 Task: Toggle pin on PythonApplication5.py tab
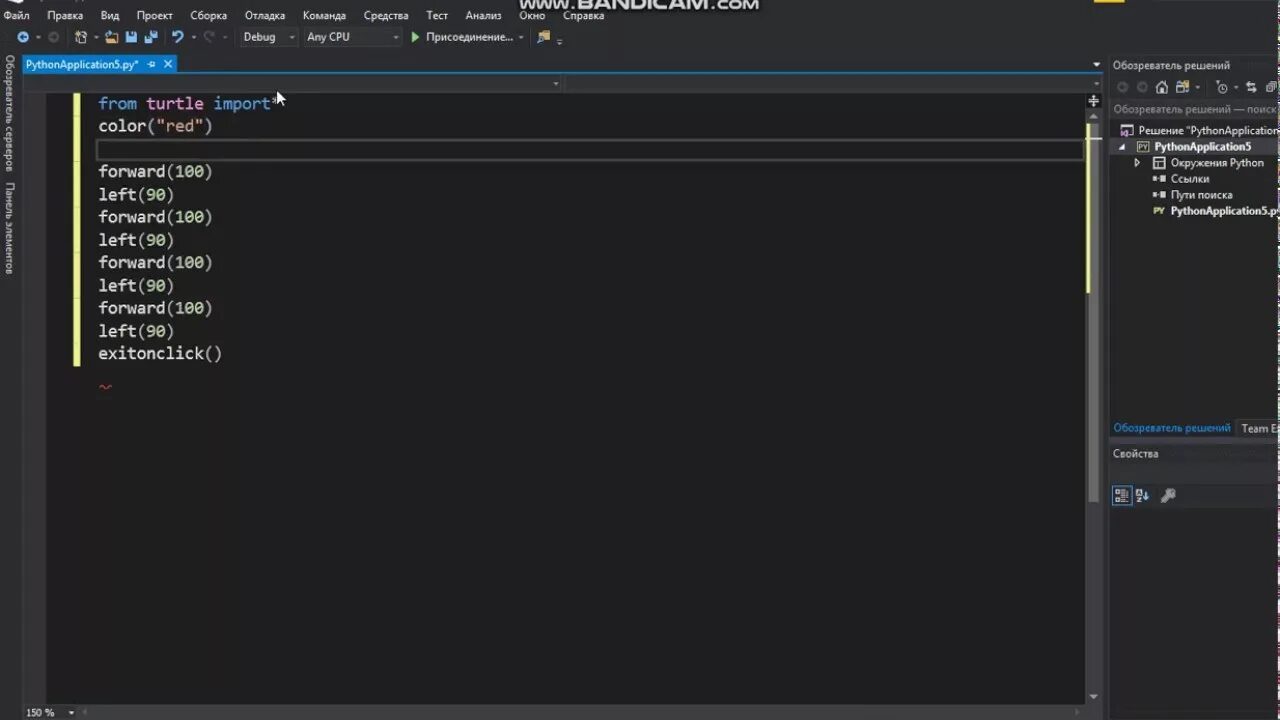click(x=151, y=64)
